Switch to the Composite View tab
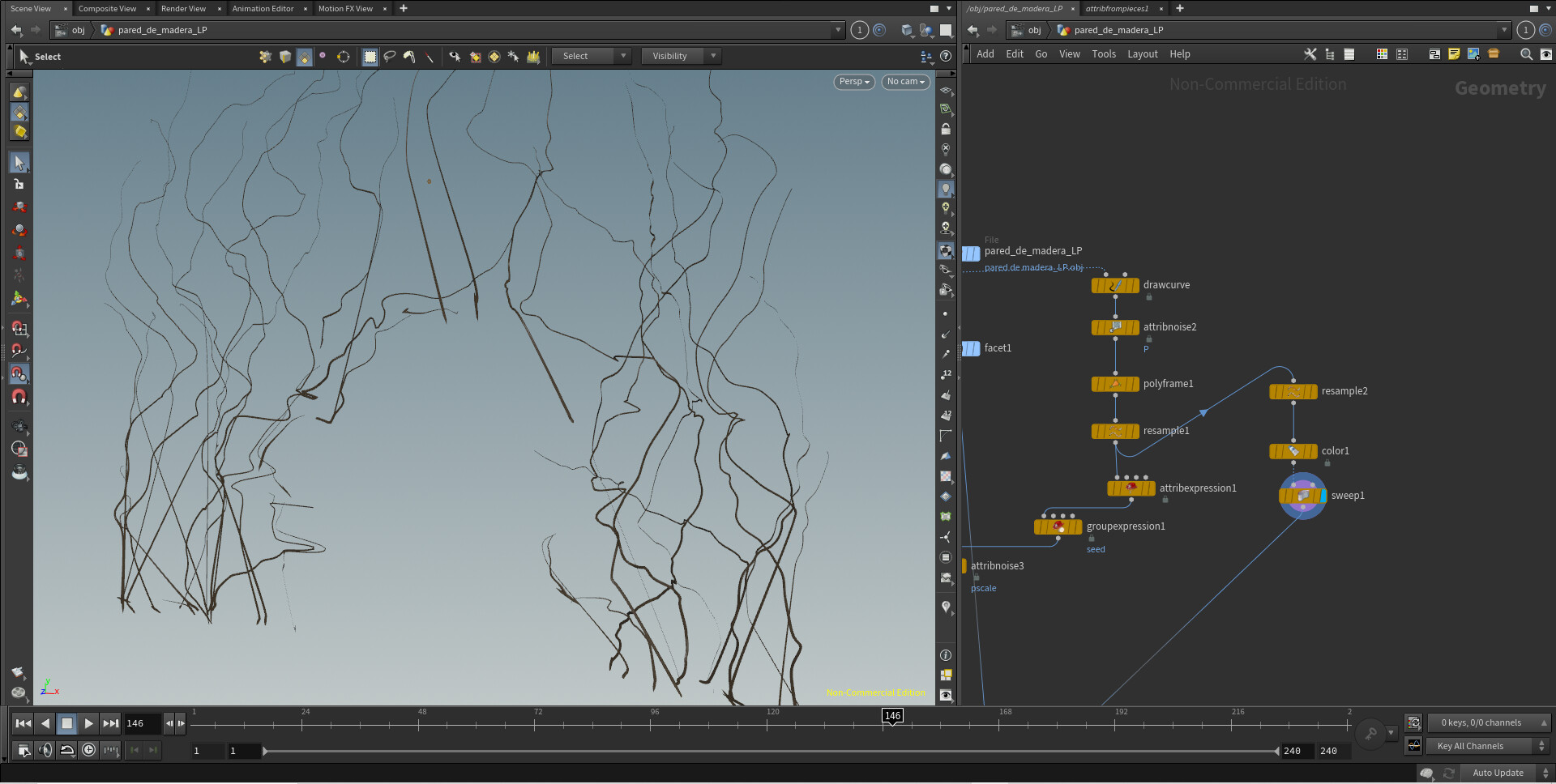This screenshot has width=1556, height=784. (x=107, y=8)
